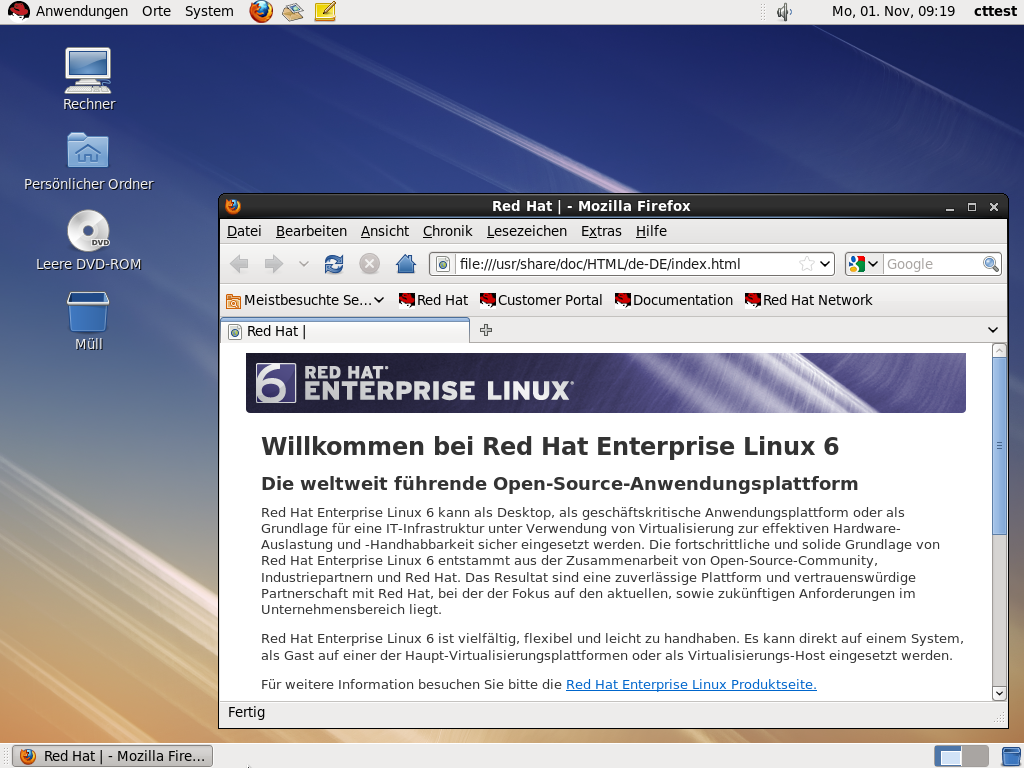Switch to the second workspace in the pager
Screen dimensions: 1024x768
[975, 757]
